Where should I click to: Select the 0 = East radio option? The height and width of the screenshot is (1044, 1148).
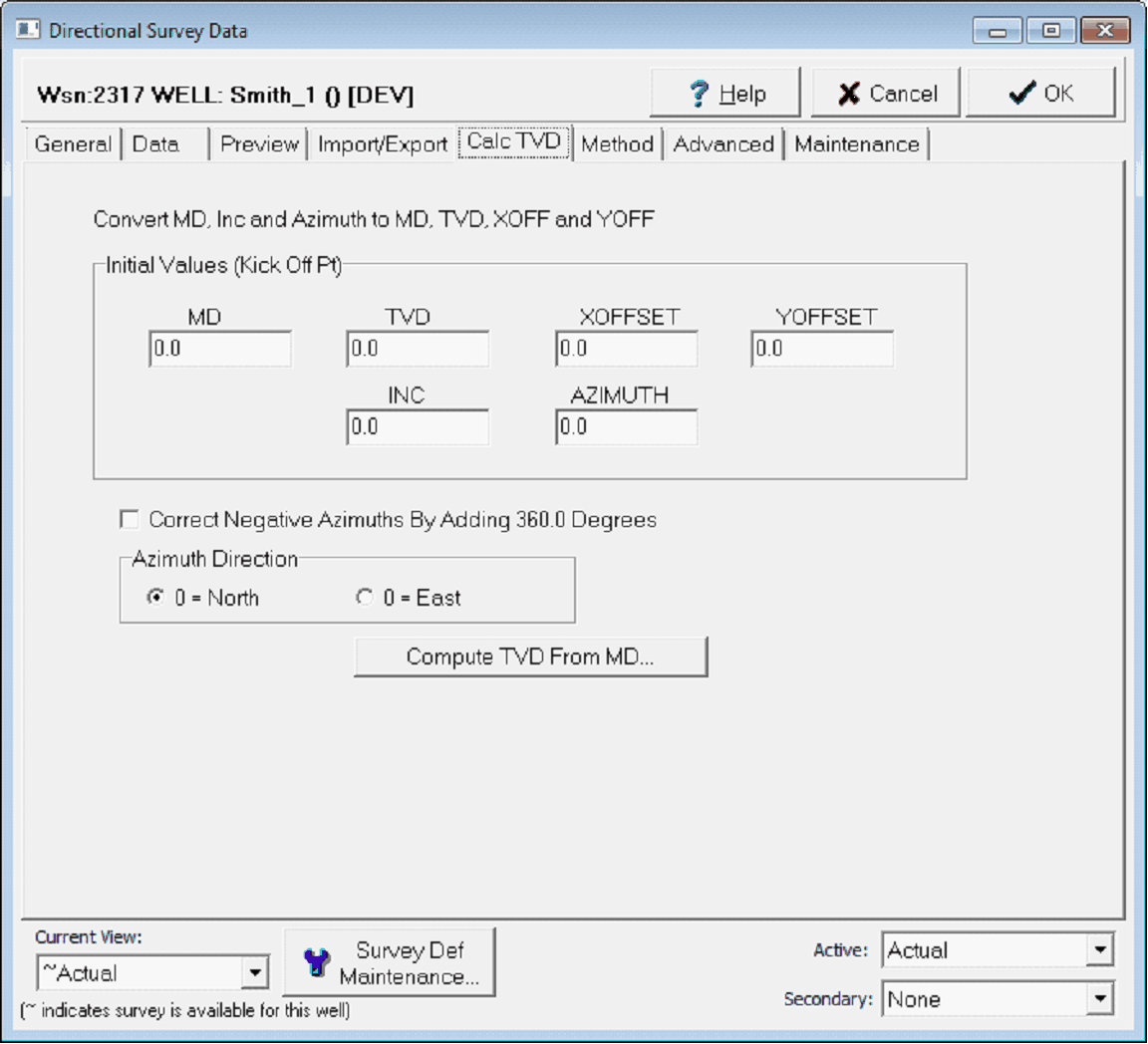pyautogui.click(x=365, y=598)
